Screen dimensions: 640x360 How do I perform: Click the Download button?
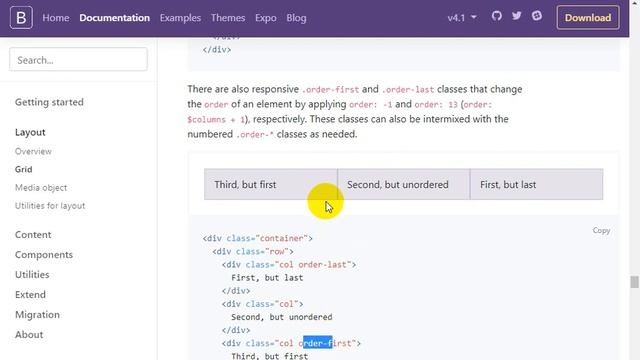[x=588, y=18]
